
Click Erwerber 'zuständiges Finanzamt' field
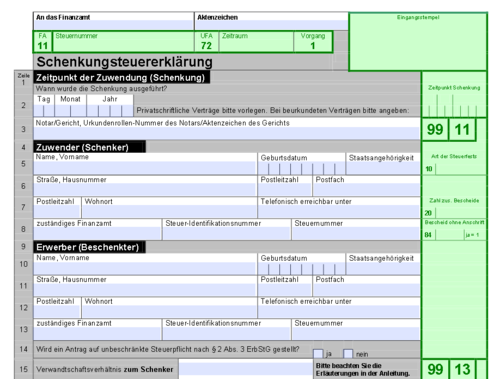[x=97, y=333]
